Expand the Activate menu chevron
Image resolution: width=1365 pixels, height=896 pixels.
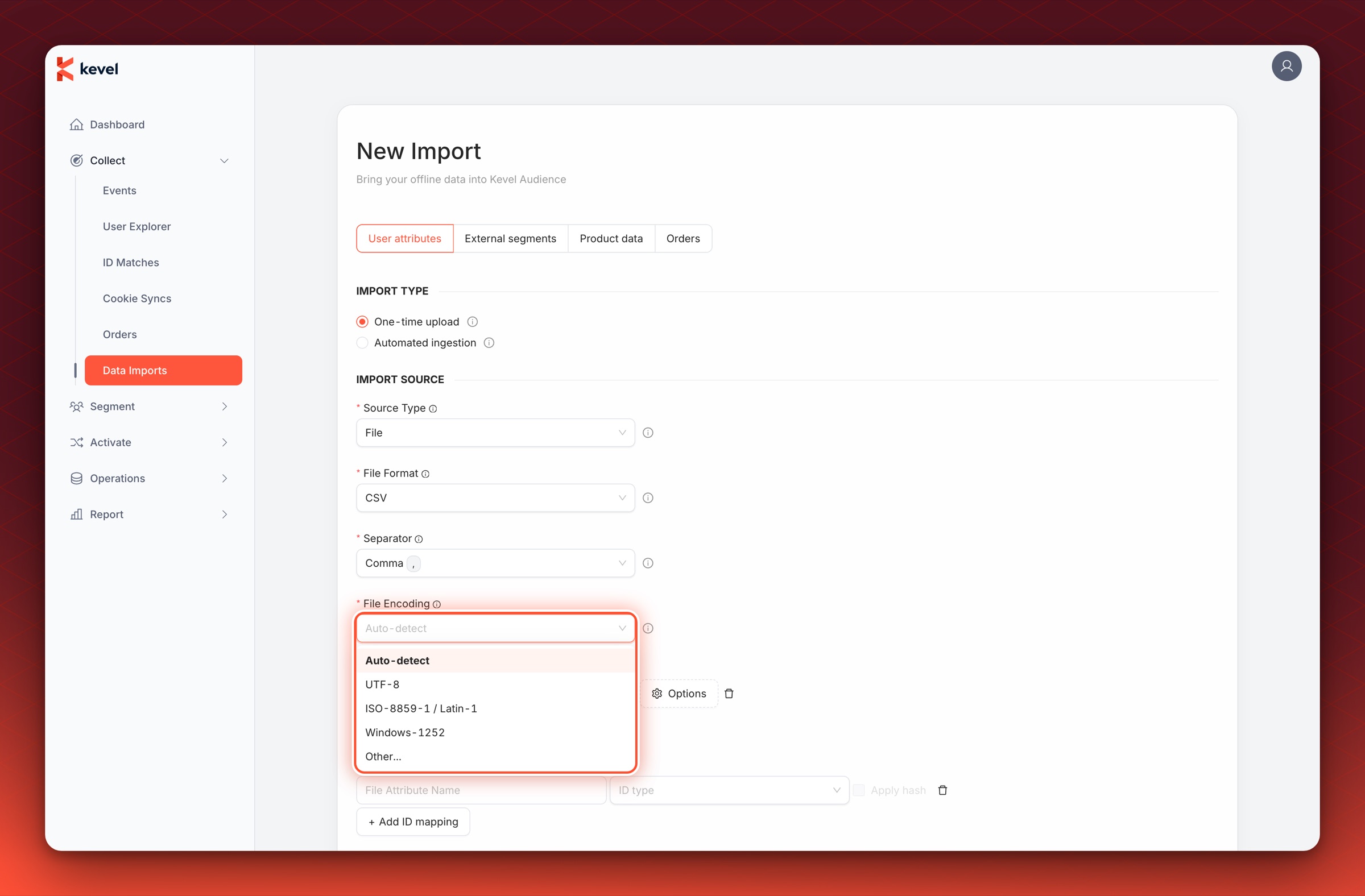(224, 442)
